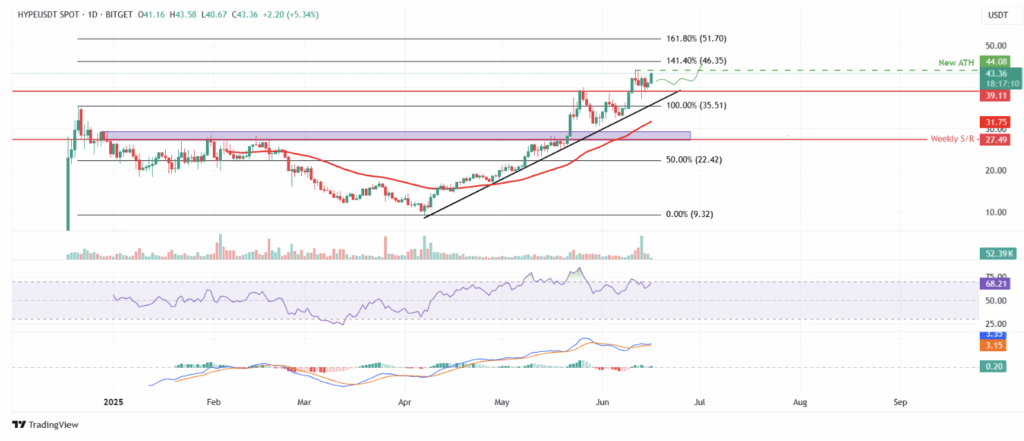Image resolution: width=1024 pixels, height=441 pixels.
Task: Select the 141.40% (46.35) Fibonacci label
Action: pos(694,60)
